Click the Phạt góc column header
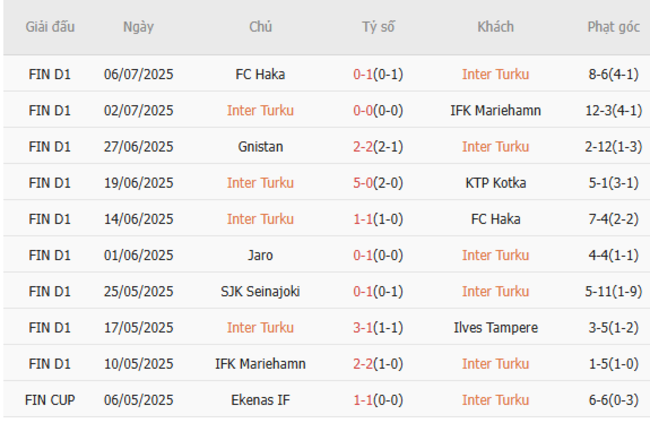The image size is (650, 423). click(613, 27)
